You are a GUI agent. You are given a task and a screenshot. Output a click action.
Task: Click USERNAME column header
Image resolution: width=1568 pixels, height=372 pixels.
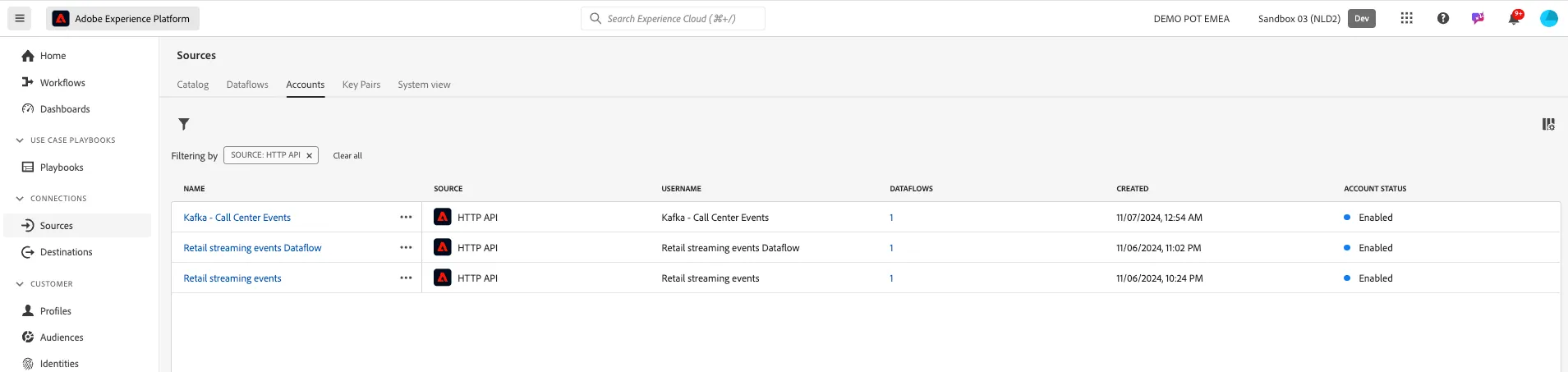[x=681, y=189]
